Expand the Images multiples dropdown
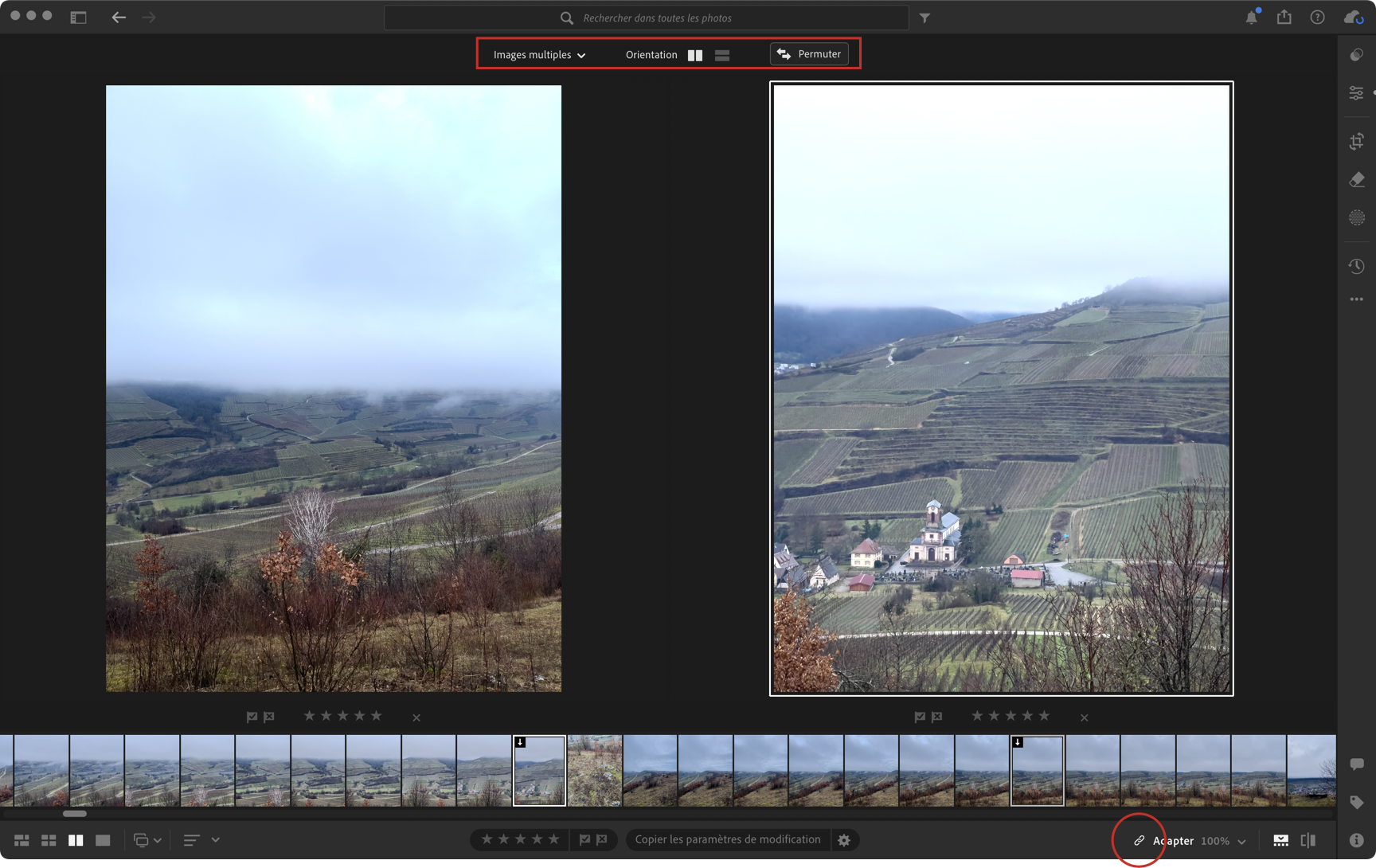 pyautogui.click(x=539, y=55)
